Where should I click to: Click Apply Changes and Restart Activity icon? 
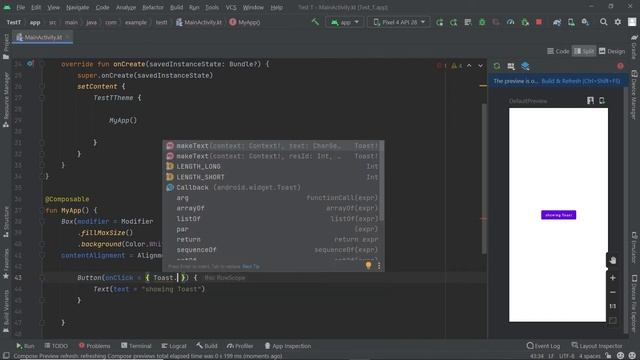(453, 22)
